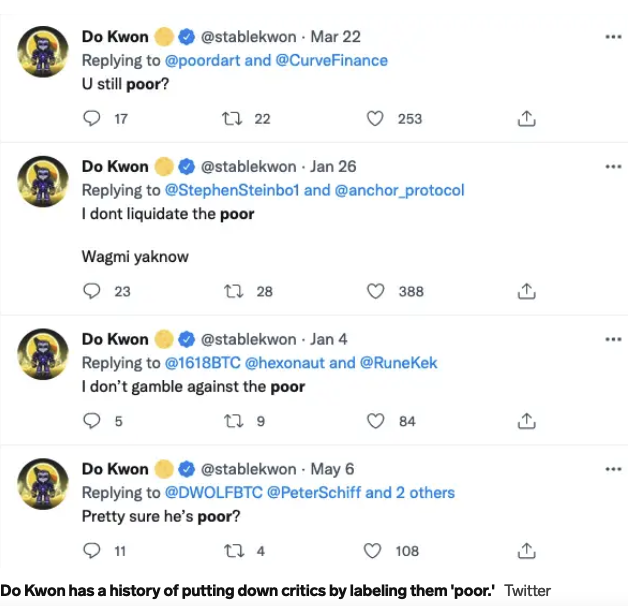Open the @anchor_protocol mention link
Viewport: 628px width, 606px height.
pyautogui.click(x=399, y=190)
